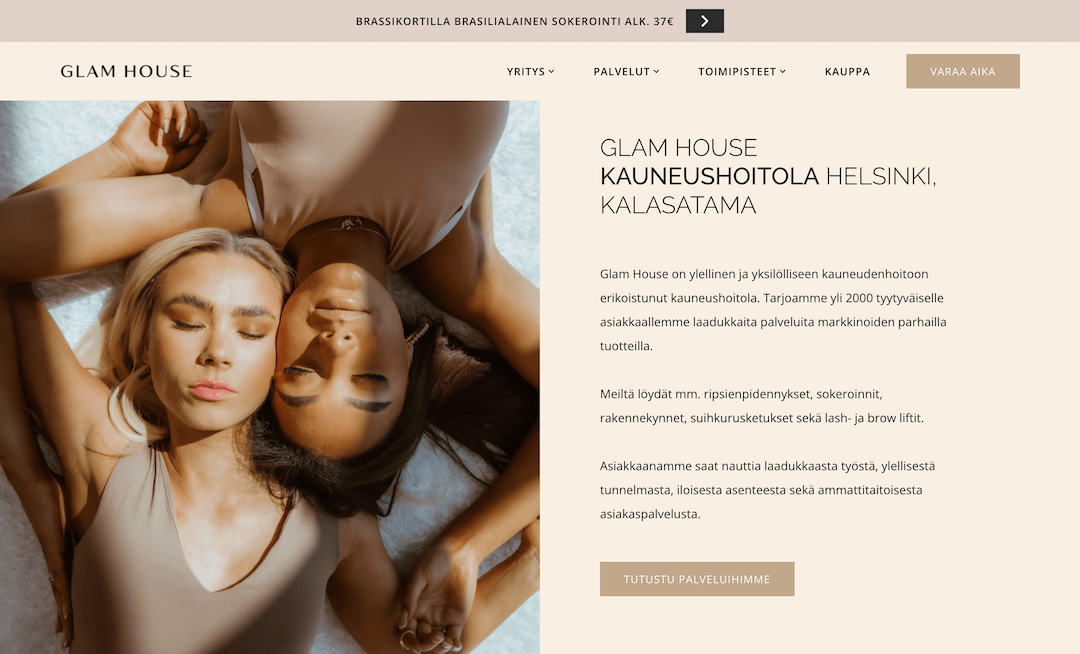Click the hero photo of two women
The height and width of the screenshot is (654, 1080).
270,377
